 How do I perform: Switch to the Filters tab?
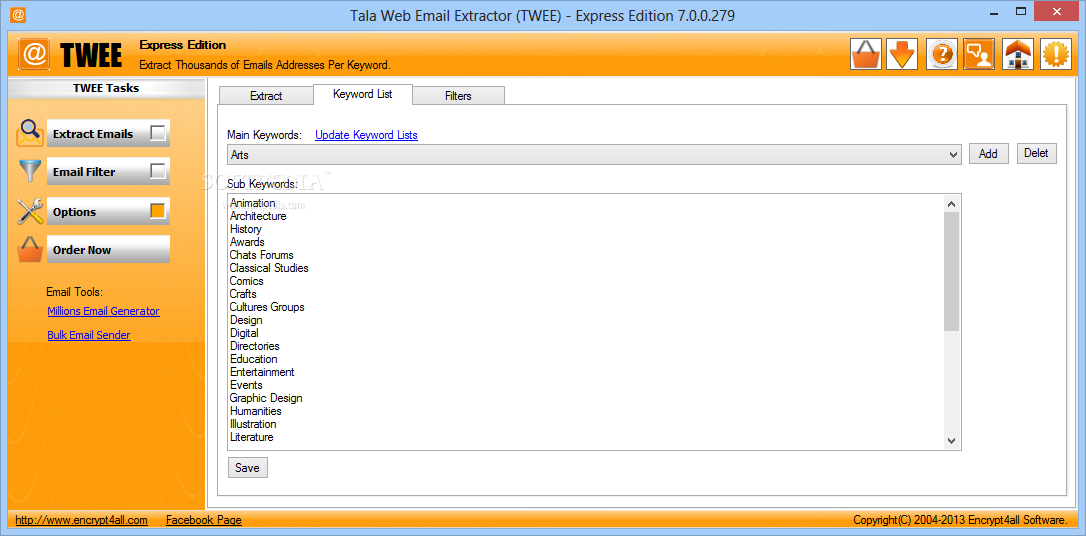pyautogui.click(x=458, y=96)
